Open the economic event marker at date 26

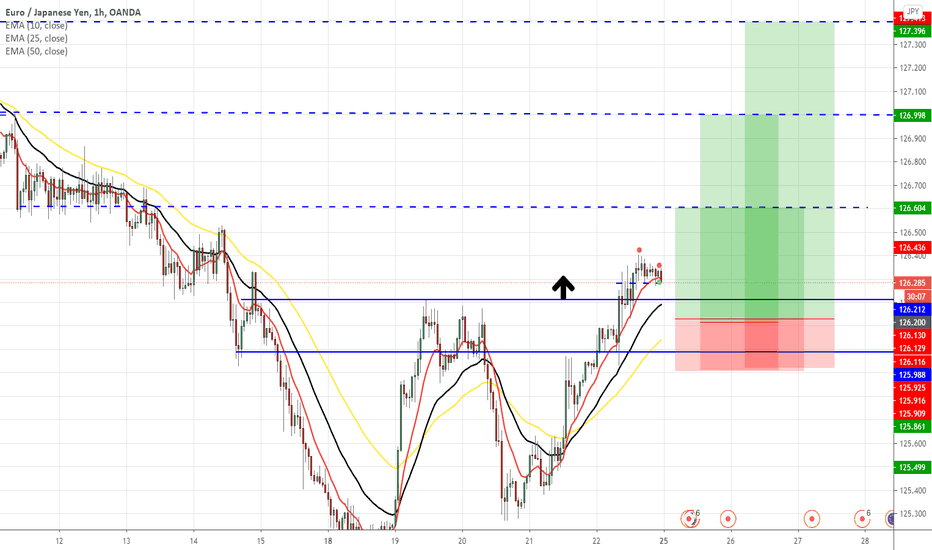(x=728, y=518)
